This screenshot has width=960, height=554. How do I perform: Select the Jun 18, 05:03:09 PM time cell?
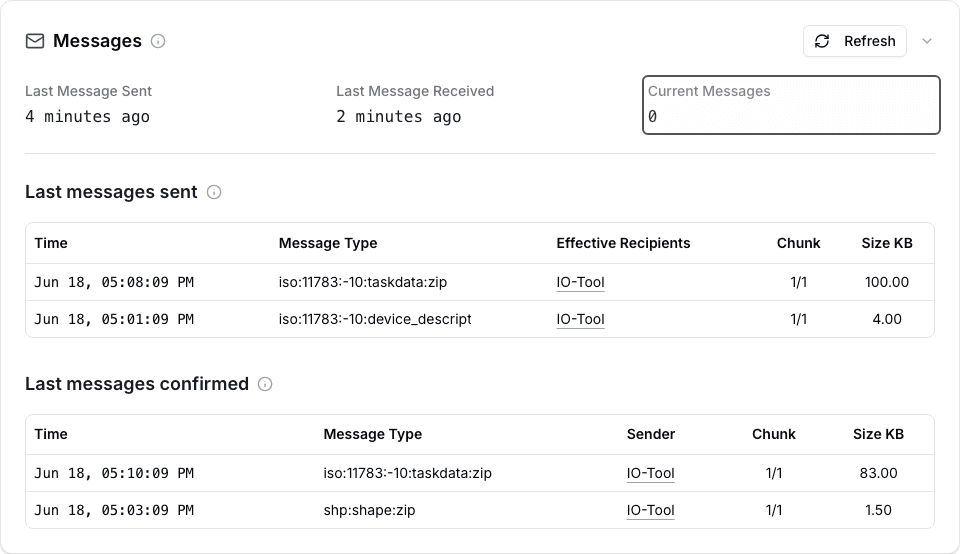point(114,510)
